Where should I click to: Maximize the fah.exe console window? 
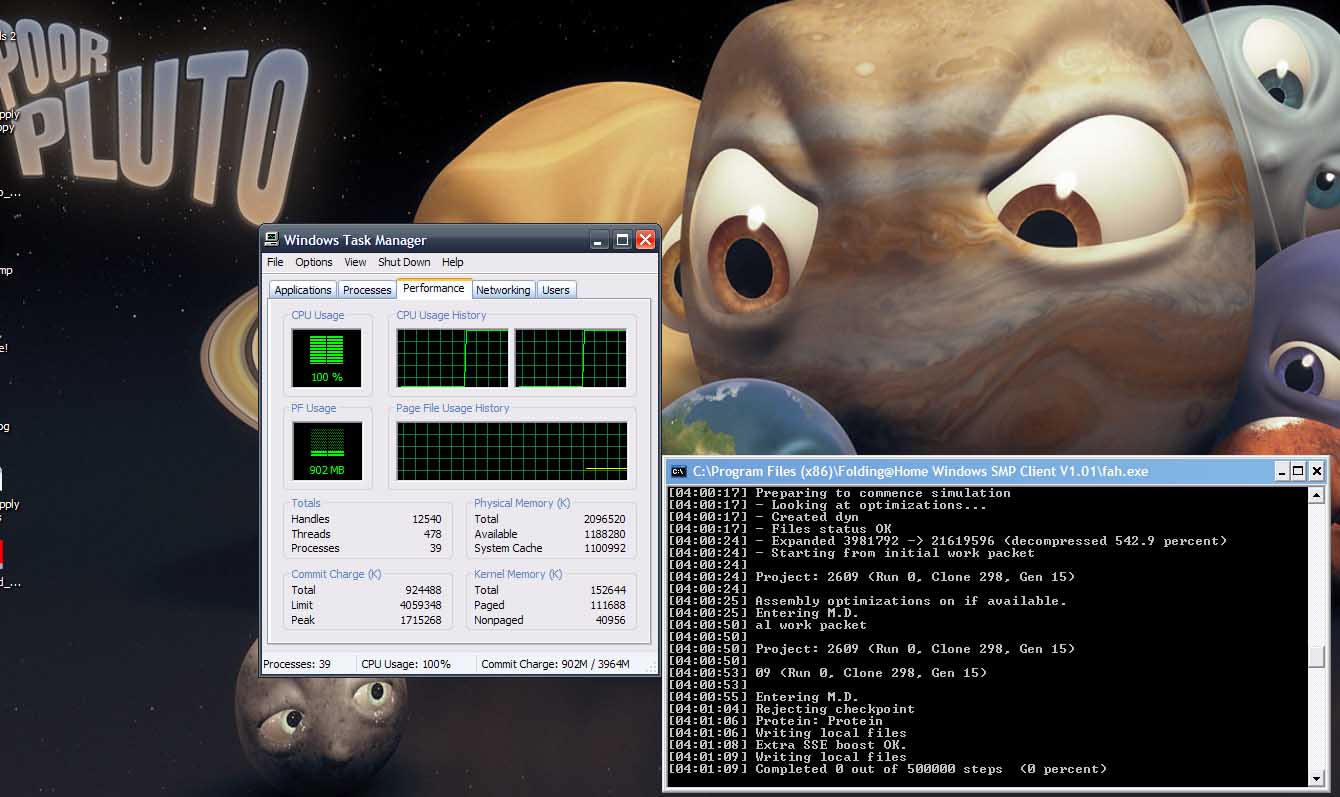(x=1298, y=471)
